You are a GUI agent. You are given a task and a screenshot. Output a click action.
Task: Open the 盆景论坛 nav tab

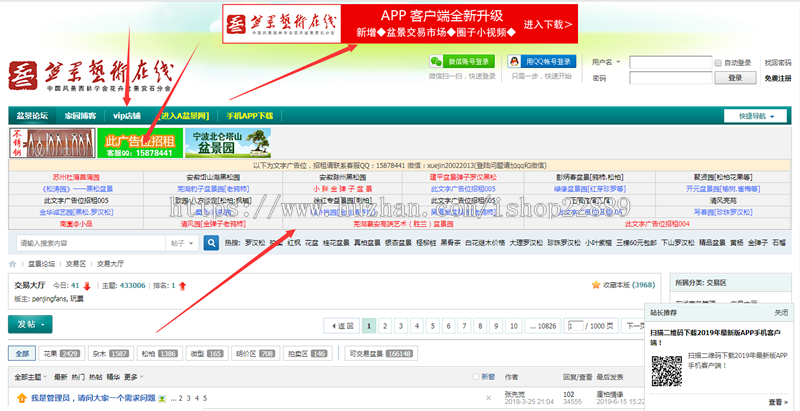click(x=32, y=116)
